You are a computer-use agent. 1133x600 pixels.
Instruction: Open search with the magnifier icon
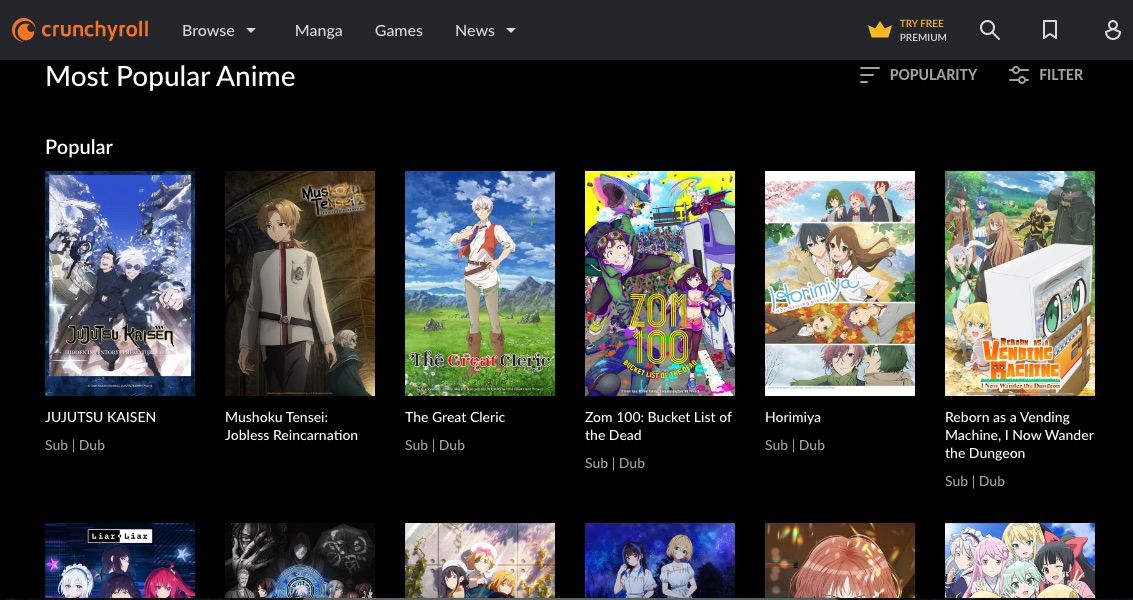tap(989, 30)
